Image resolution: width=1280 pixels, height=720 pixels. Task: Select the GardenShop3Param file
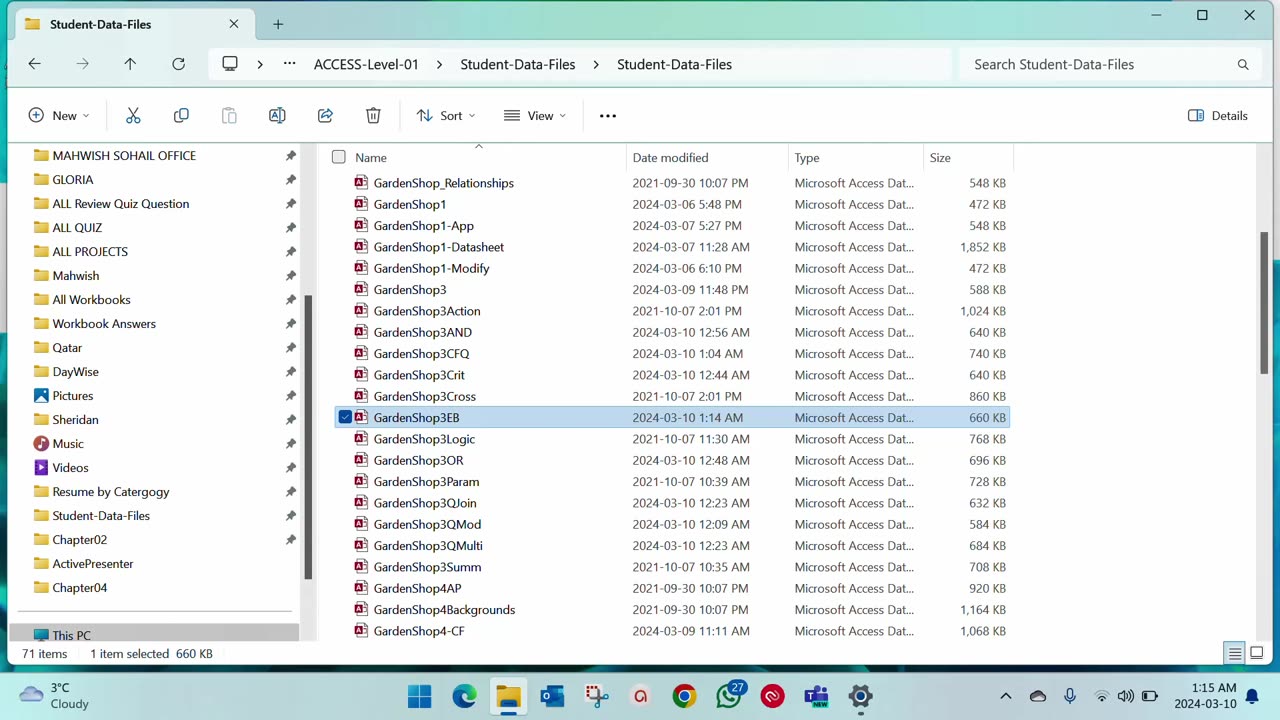pyautogui.click(x=426, y=482)
